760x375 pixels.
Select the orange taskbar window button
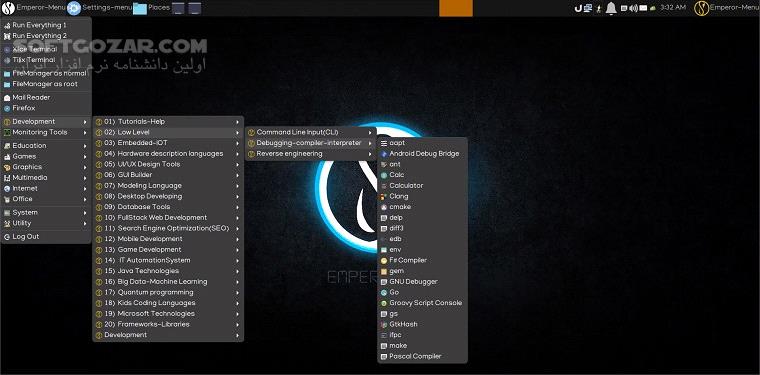(456, 8)
